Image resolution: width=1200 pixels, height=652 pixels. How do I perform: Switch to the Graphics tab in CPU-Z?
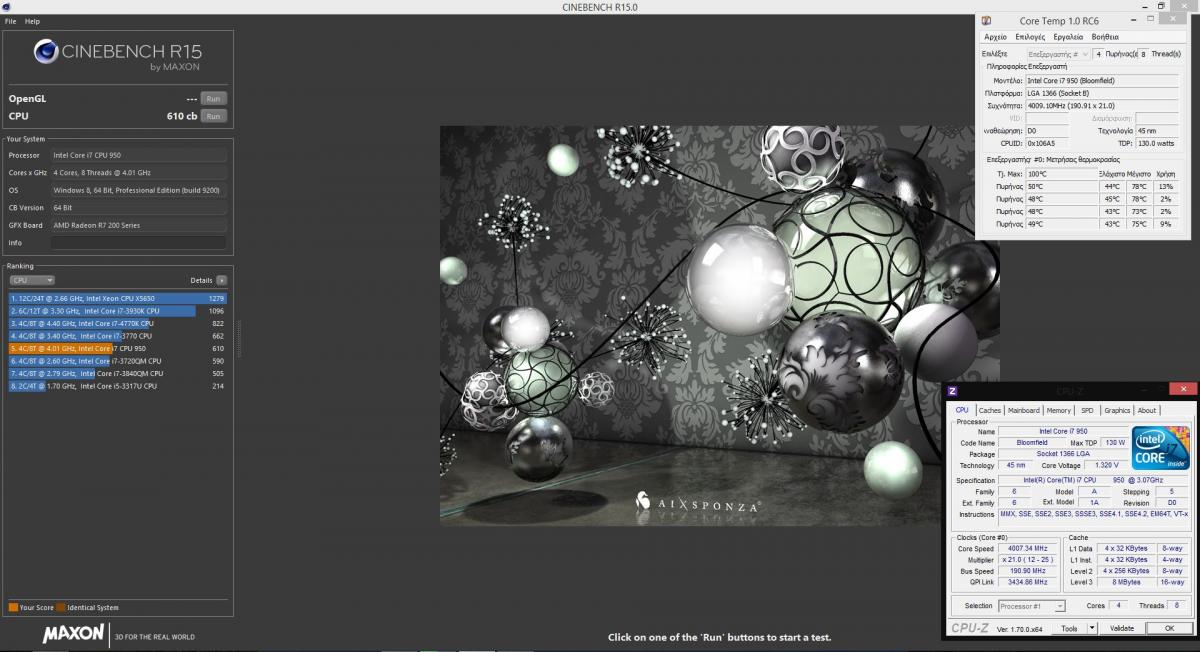1117,410
